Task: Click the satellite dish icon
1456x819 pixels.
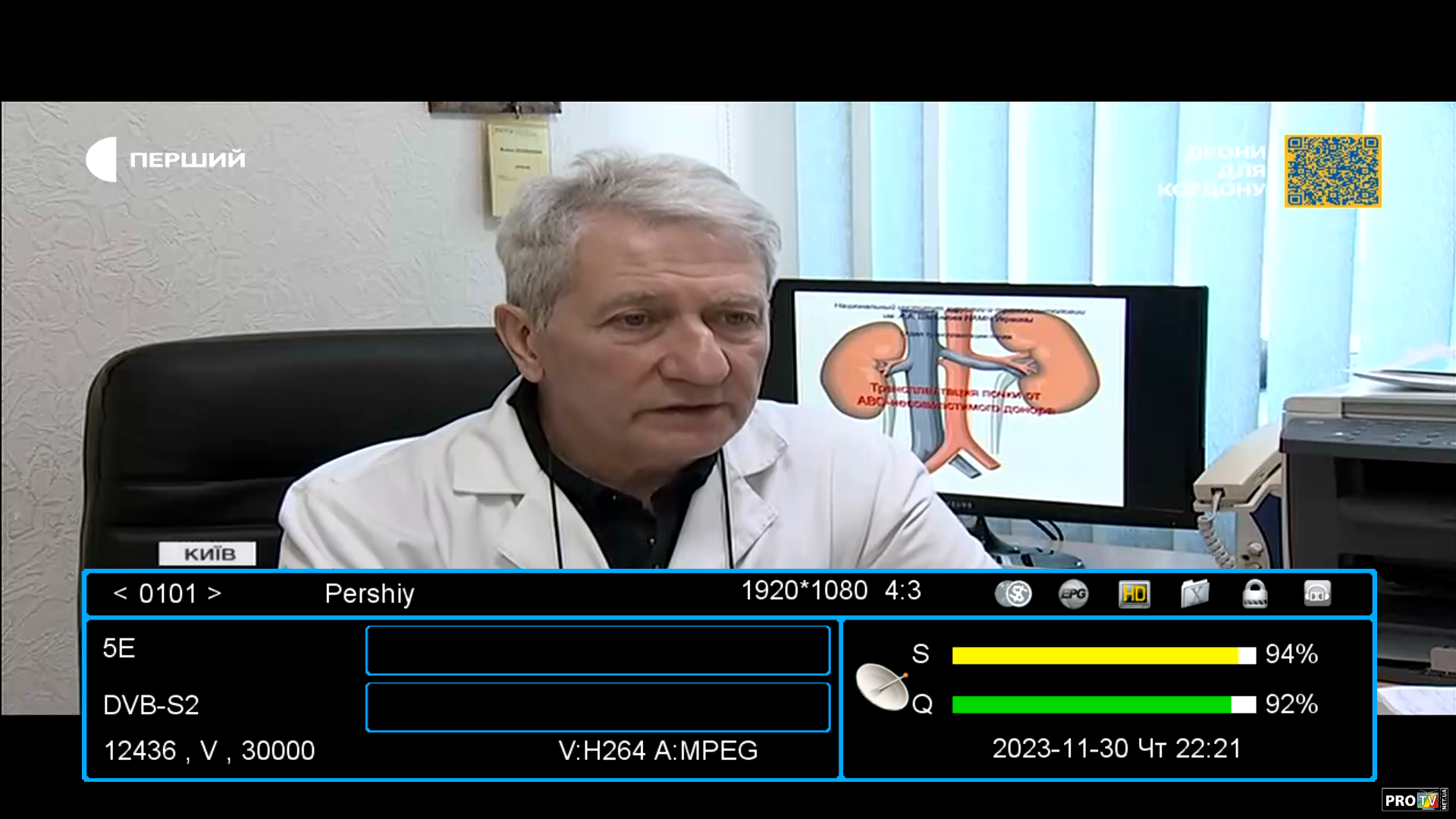Action: [882, 686]
